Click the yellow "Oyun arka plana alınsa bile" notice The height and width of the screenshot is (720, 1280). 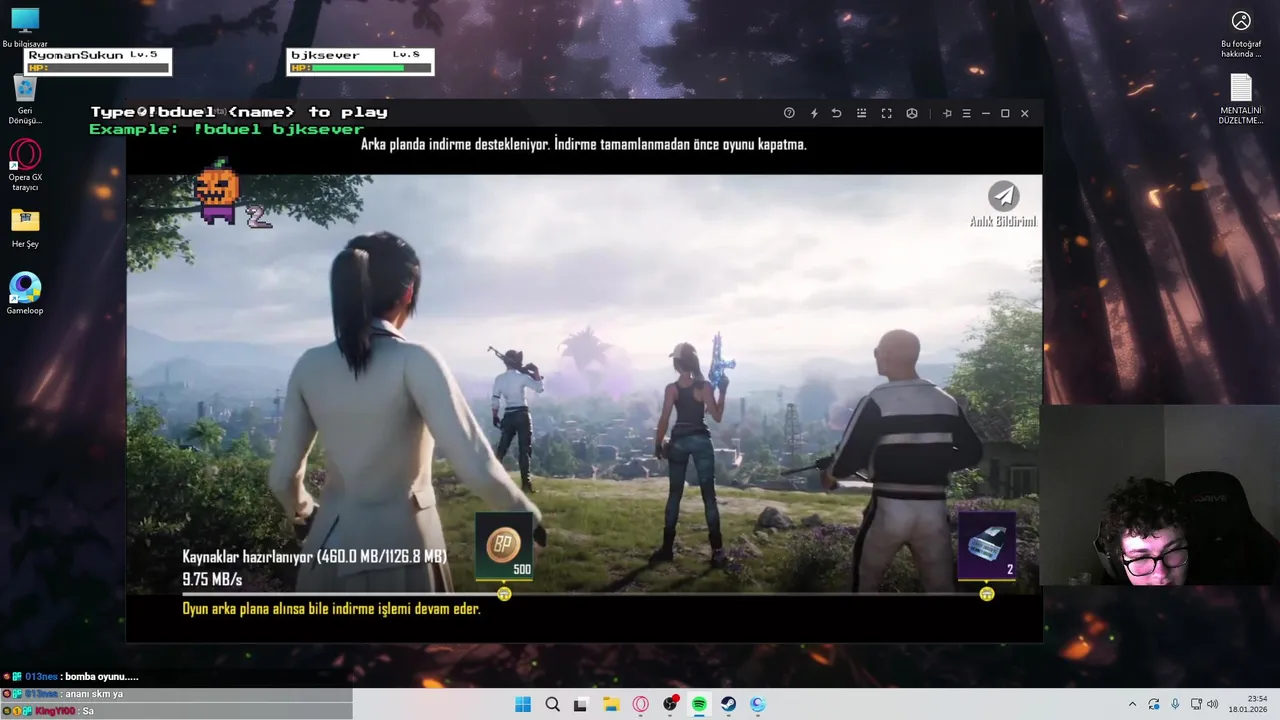click(x=331, y=608)
